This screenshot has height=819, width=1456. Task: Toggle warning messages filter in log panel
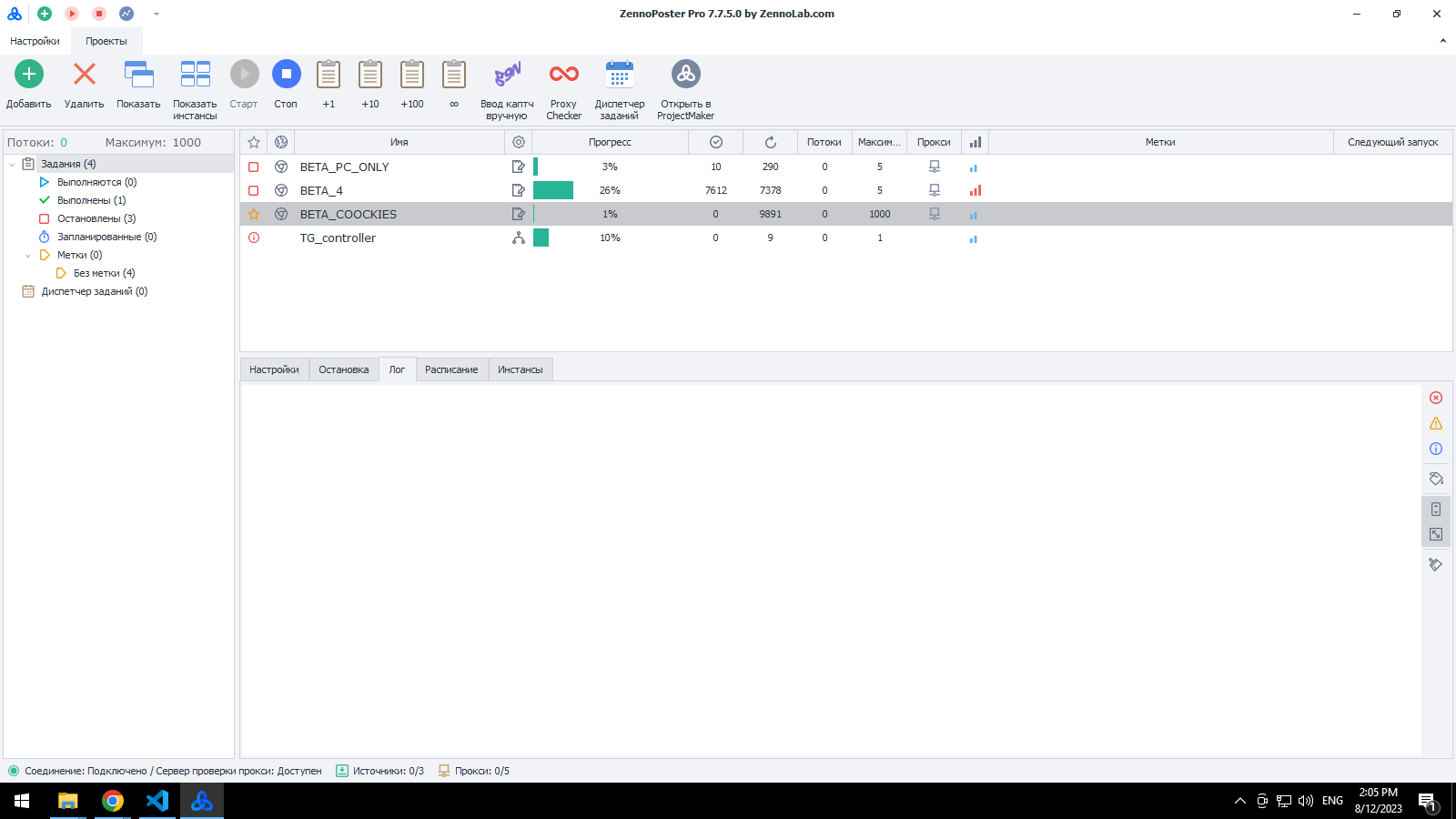point(1436,423)
